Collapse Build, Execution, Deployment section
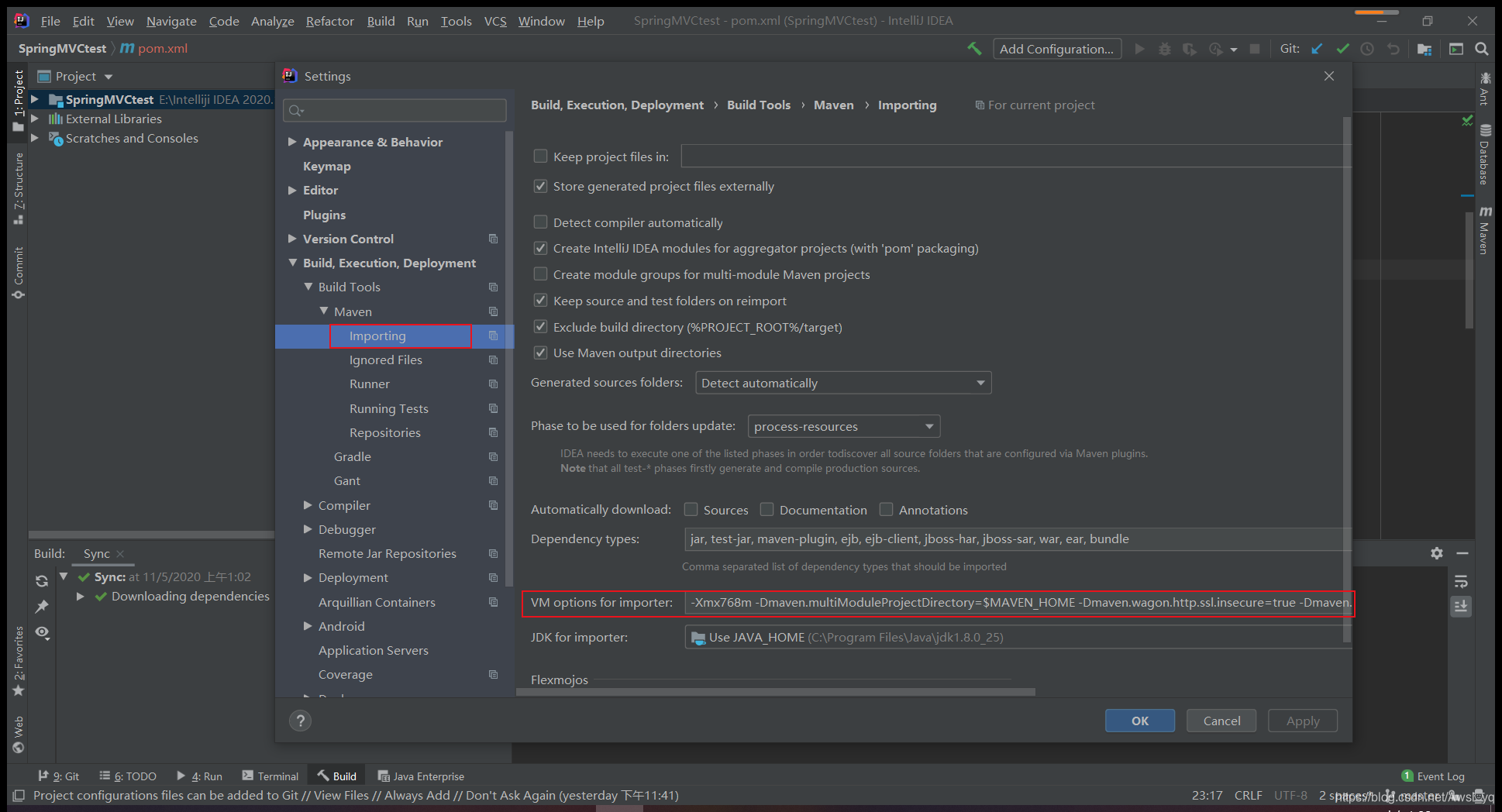 click(292, 263)
